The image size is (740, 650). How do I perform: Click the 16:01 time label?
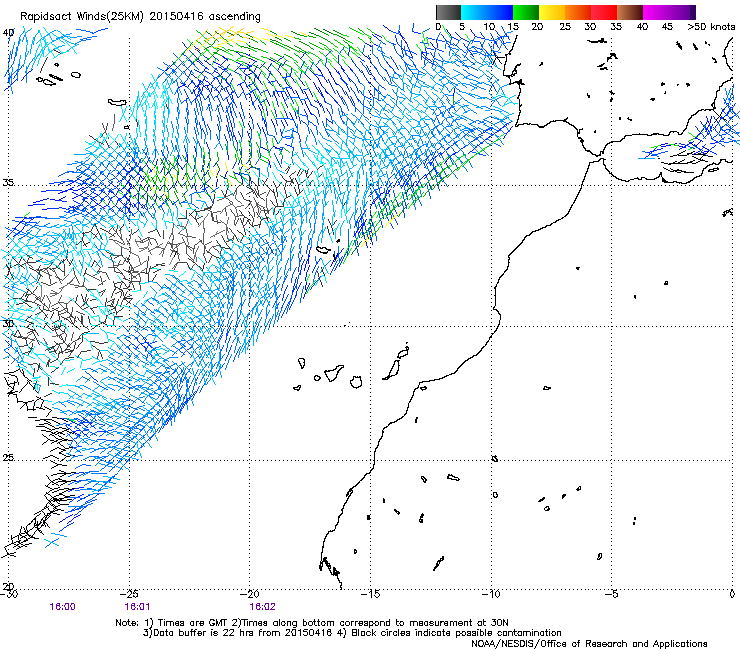(x=137, y=607)
